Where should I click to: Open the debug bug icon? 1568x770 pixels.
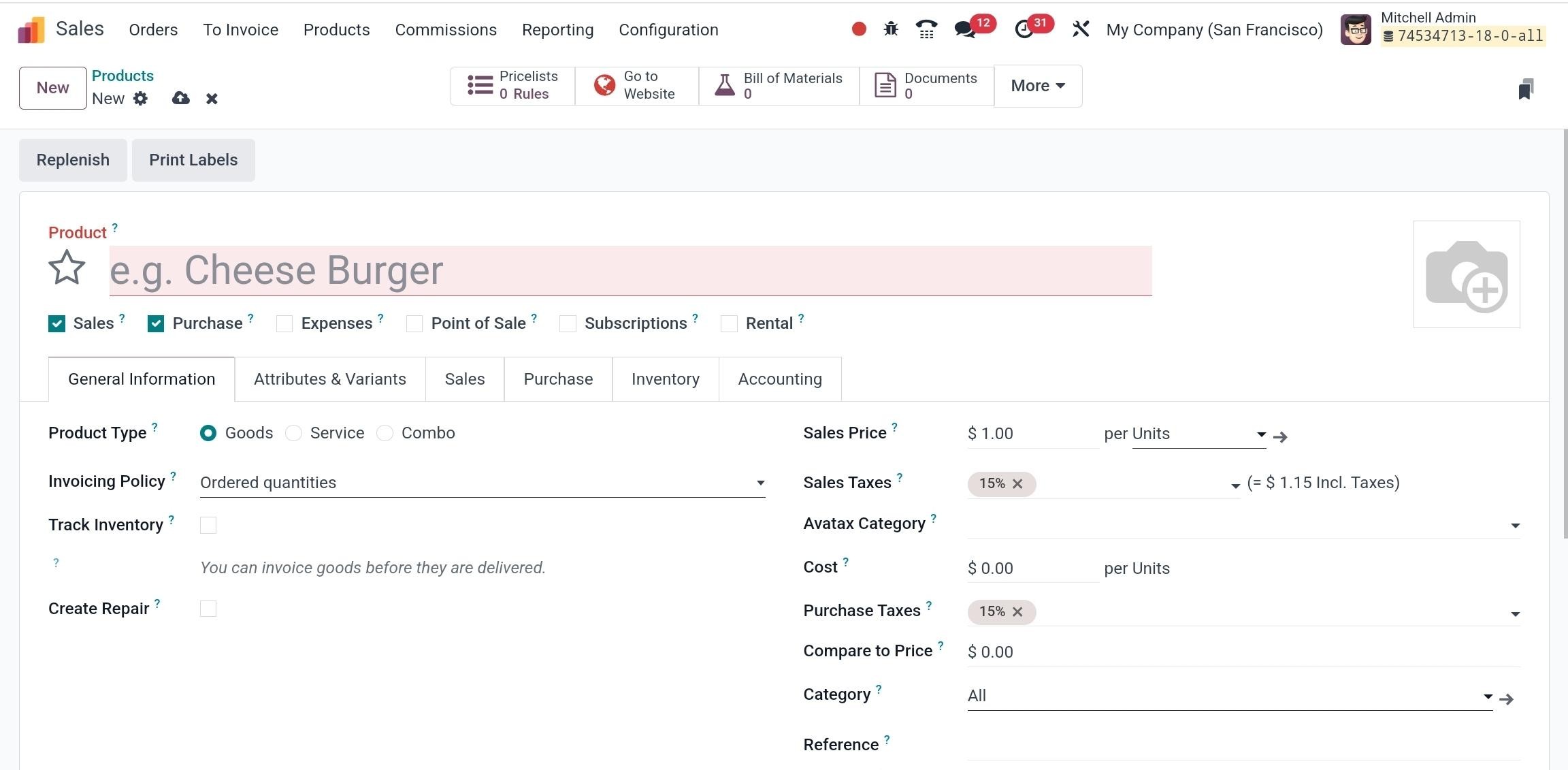click(x=890, y=29)
